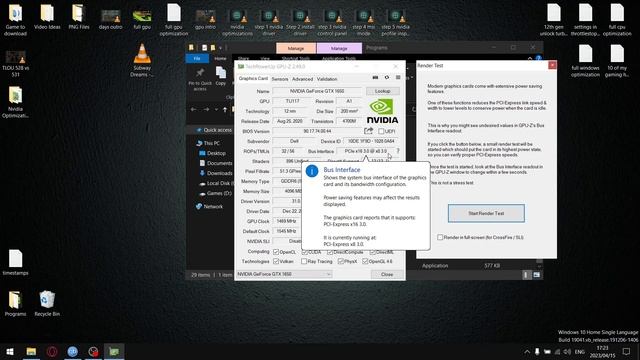Click BIOS version share/export icon

coord(369,131)
